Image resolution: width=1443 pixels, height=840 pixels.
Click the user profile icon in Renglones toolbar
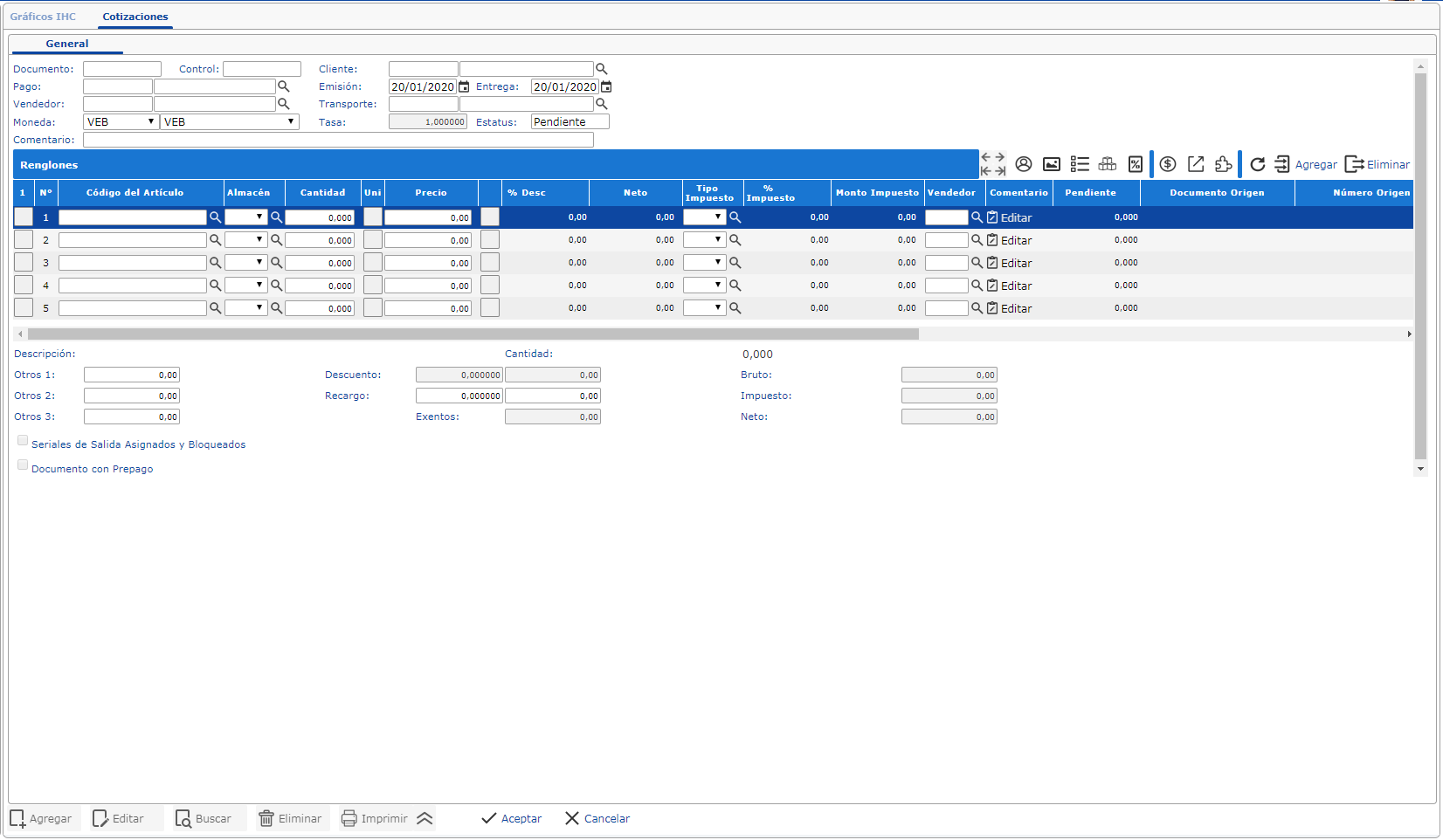1024,164
